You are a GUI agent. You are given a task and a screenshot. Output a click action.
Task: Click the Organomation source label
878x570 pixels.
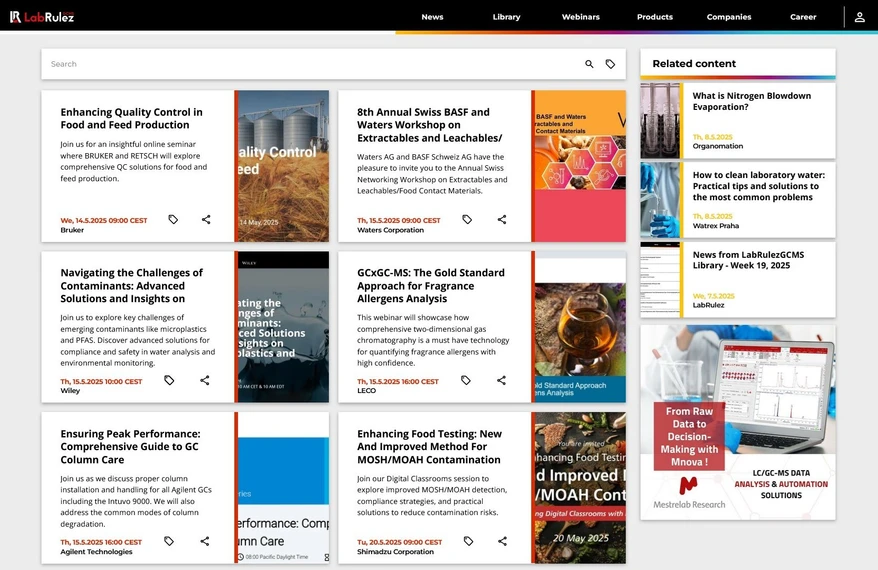(x=718, y=146)
